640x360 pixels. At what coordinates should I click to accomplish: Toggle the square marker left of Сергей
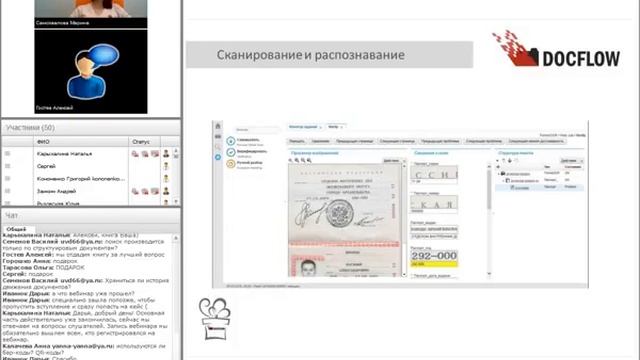(x=7, y=166)
